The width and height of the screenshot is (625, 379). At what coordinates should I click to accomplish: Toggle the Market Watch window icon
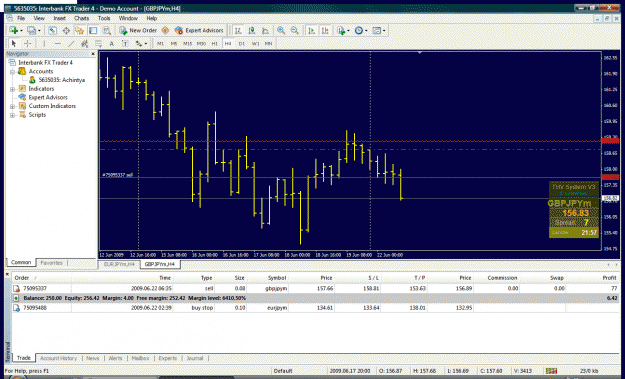tap(52, 30)
